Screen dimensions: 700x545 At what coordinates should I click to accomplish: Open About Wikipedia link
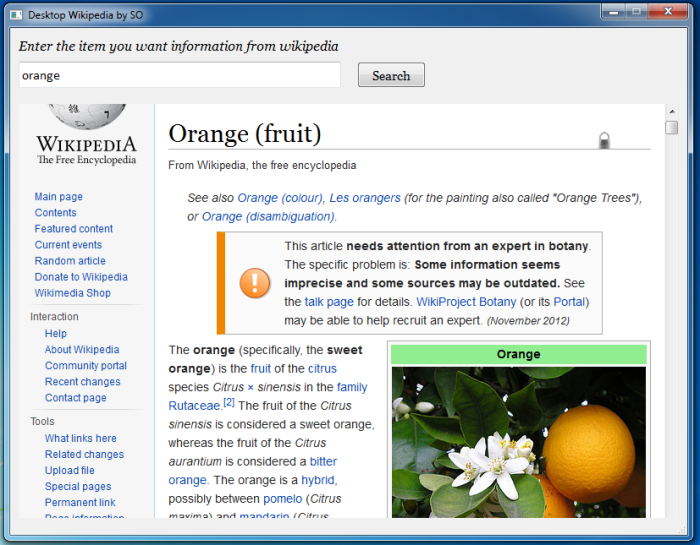pos(82,350)
